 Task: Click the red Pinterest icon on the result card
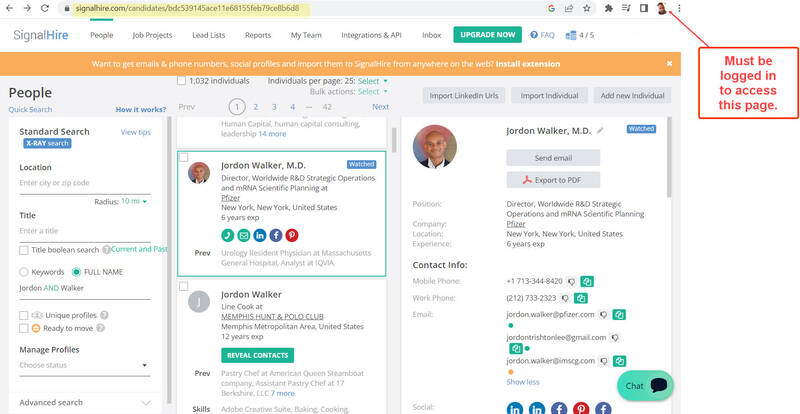coord(292,235)
